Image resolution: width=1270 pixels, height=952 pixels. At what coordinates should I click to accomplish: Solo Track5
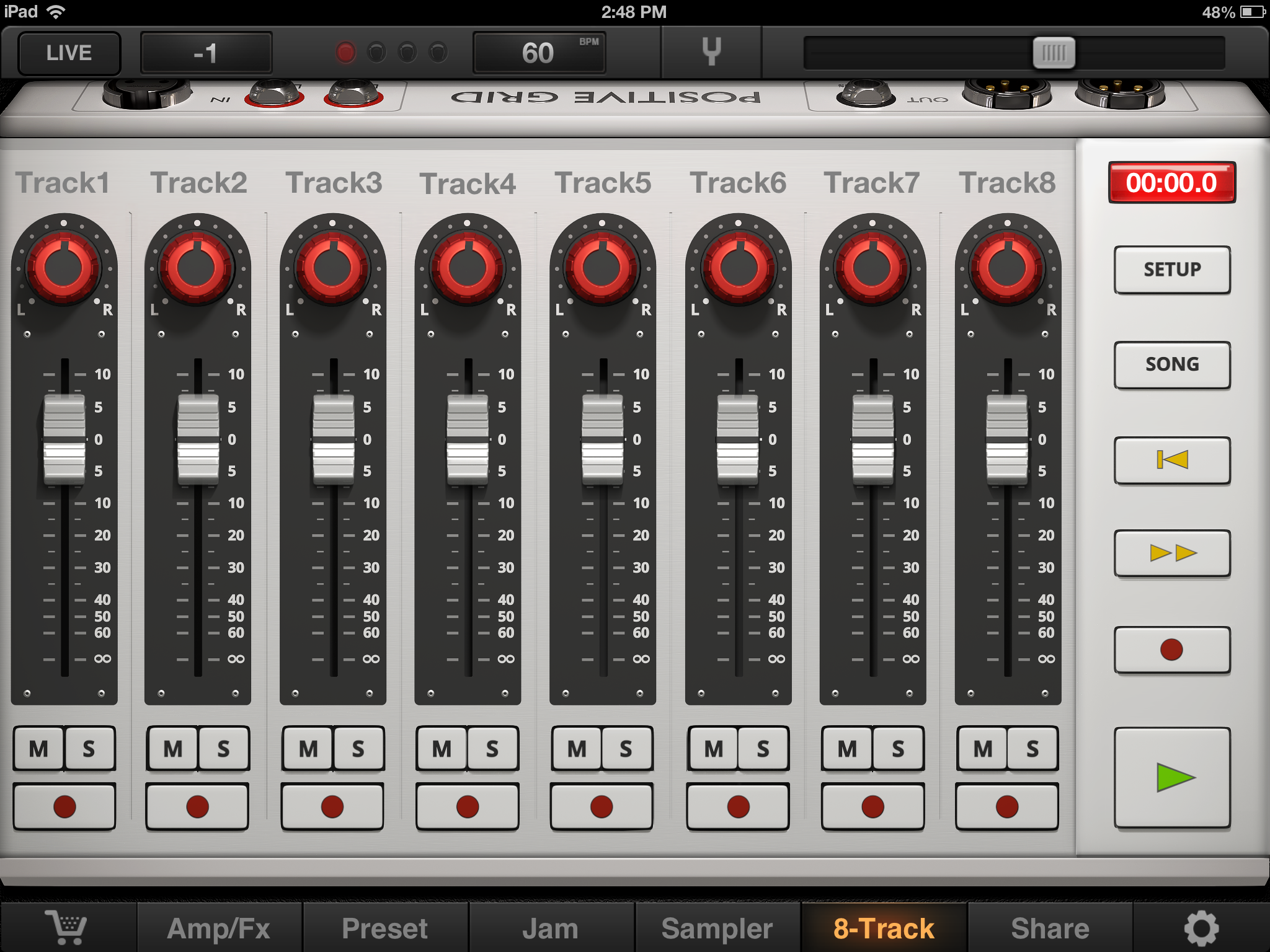point(627,749)
